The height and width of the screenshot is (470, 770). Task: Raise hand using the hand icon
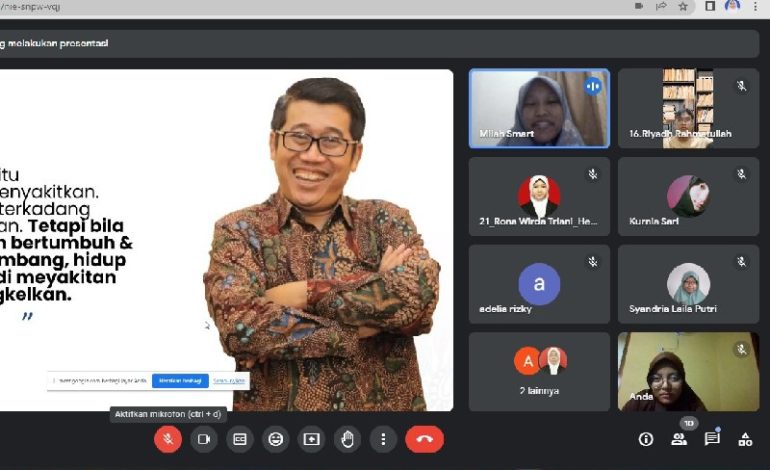pyautogui.click(x=347, y=439)
